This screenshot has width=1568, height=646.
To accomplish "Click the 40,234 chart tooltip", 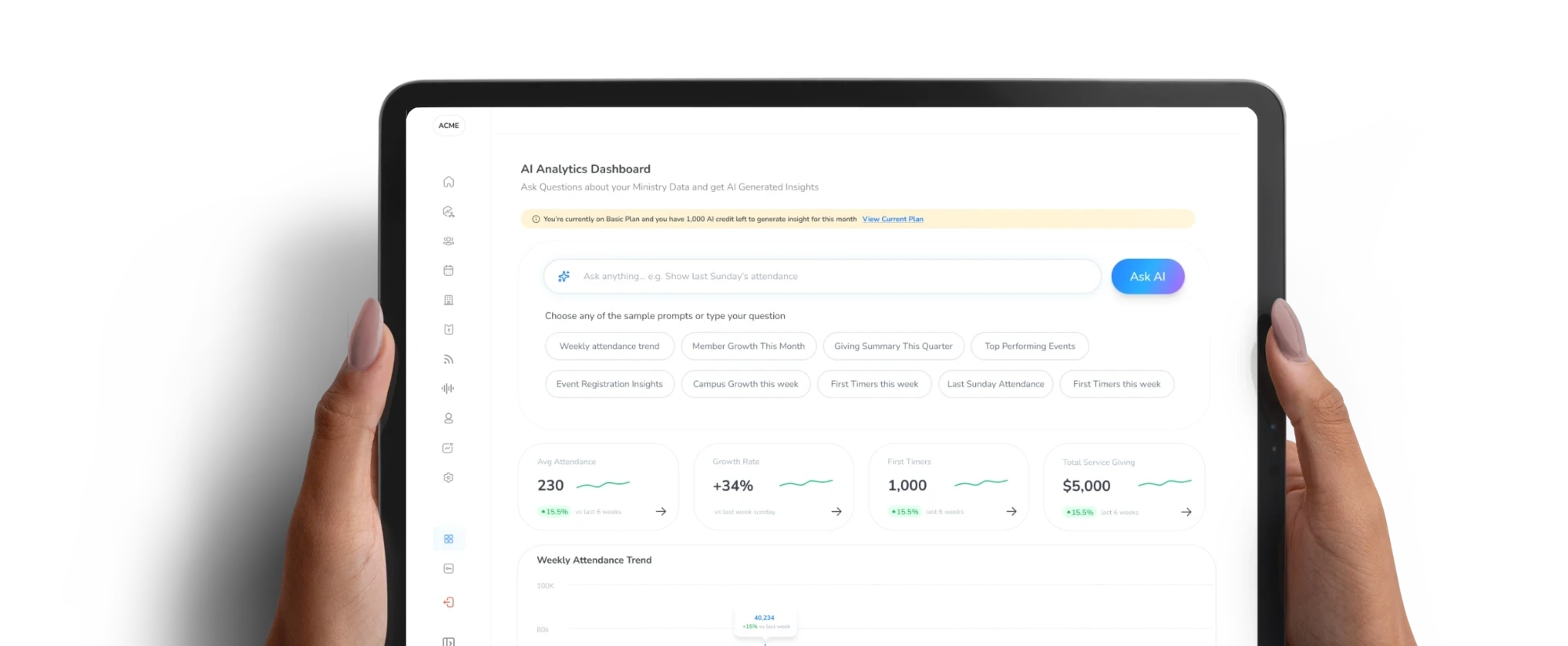I will pyautogui.click(x=765, y=622).
